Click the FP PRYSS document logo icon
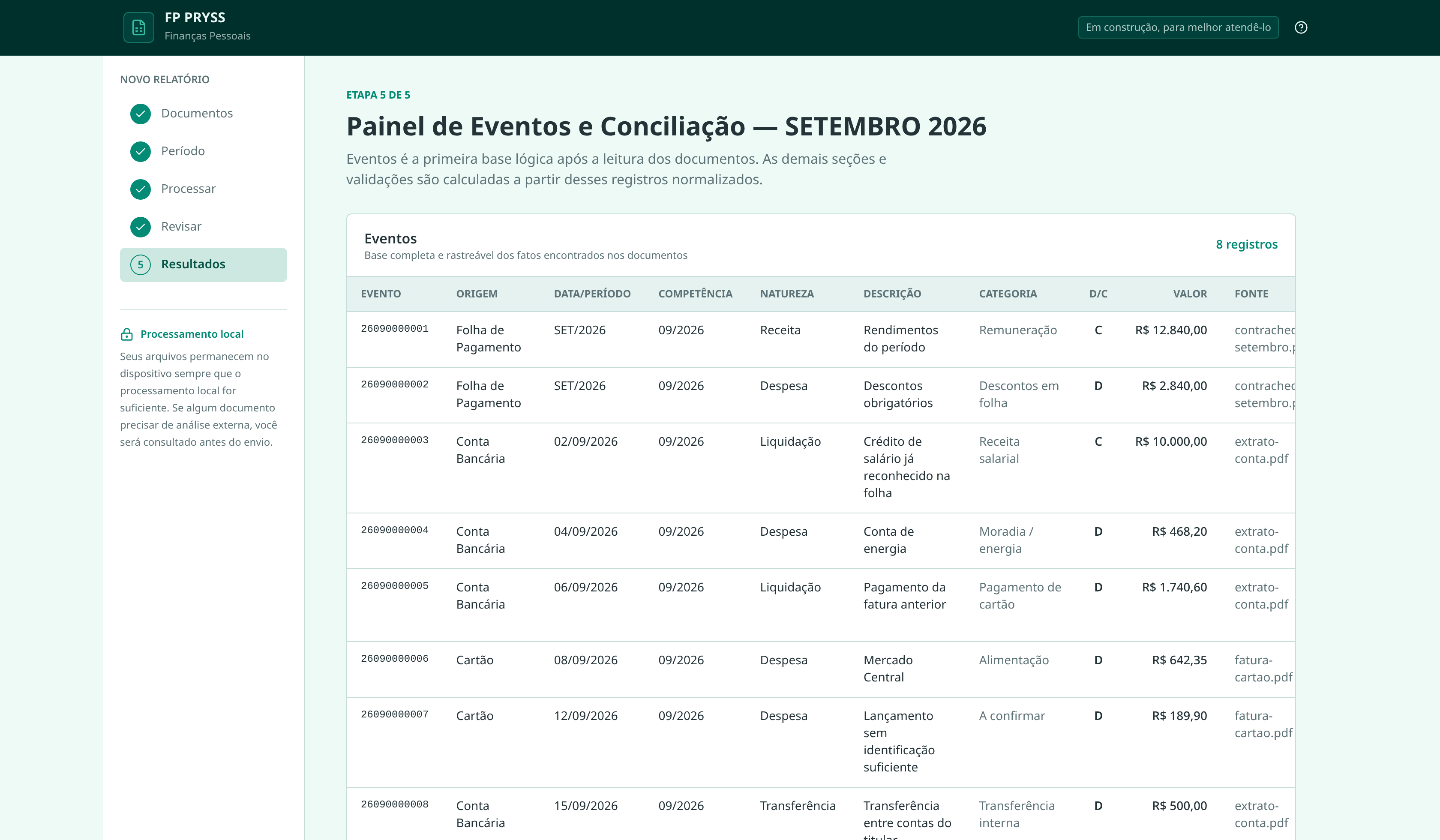 click(x=138, y=27)
